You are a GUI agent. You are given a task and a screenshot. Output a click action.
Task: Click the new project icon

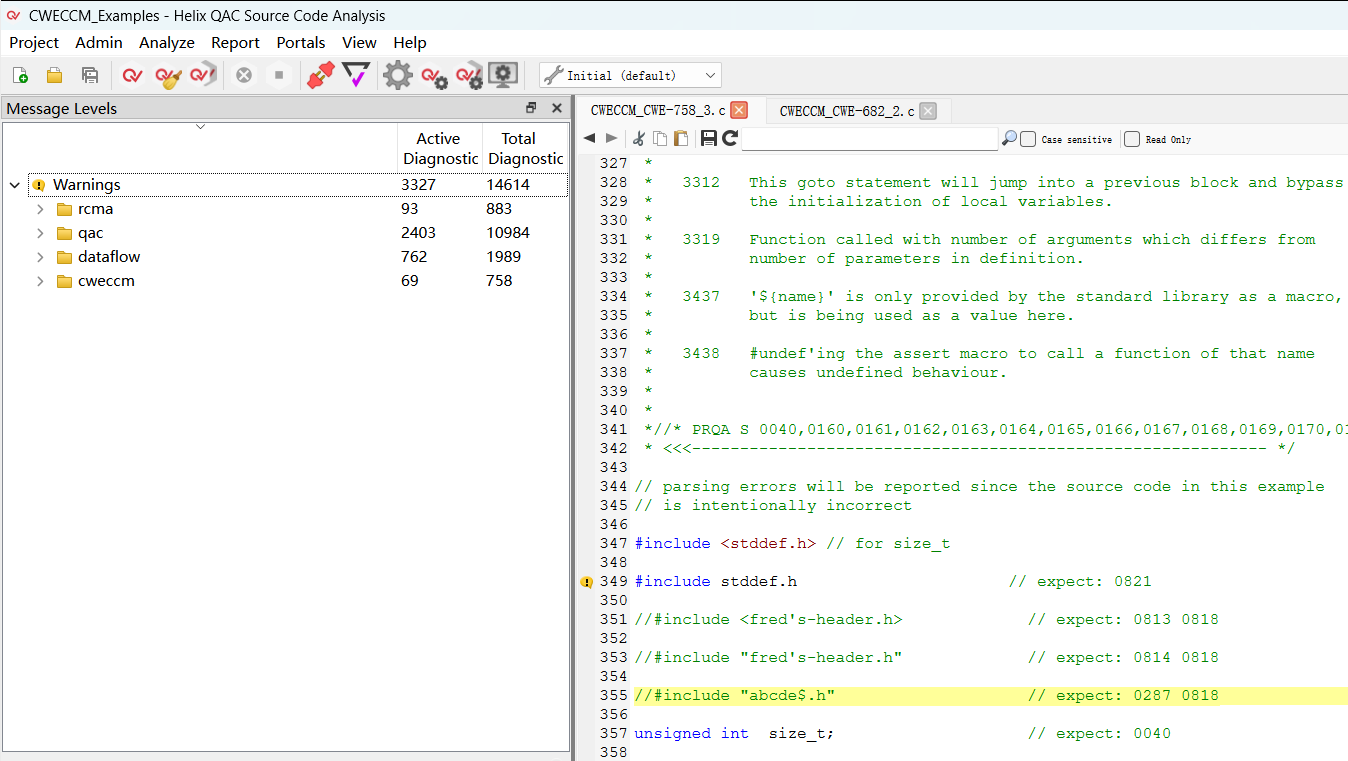20,75
